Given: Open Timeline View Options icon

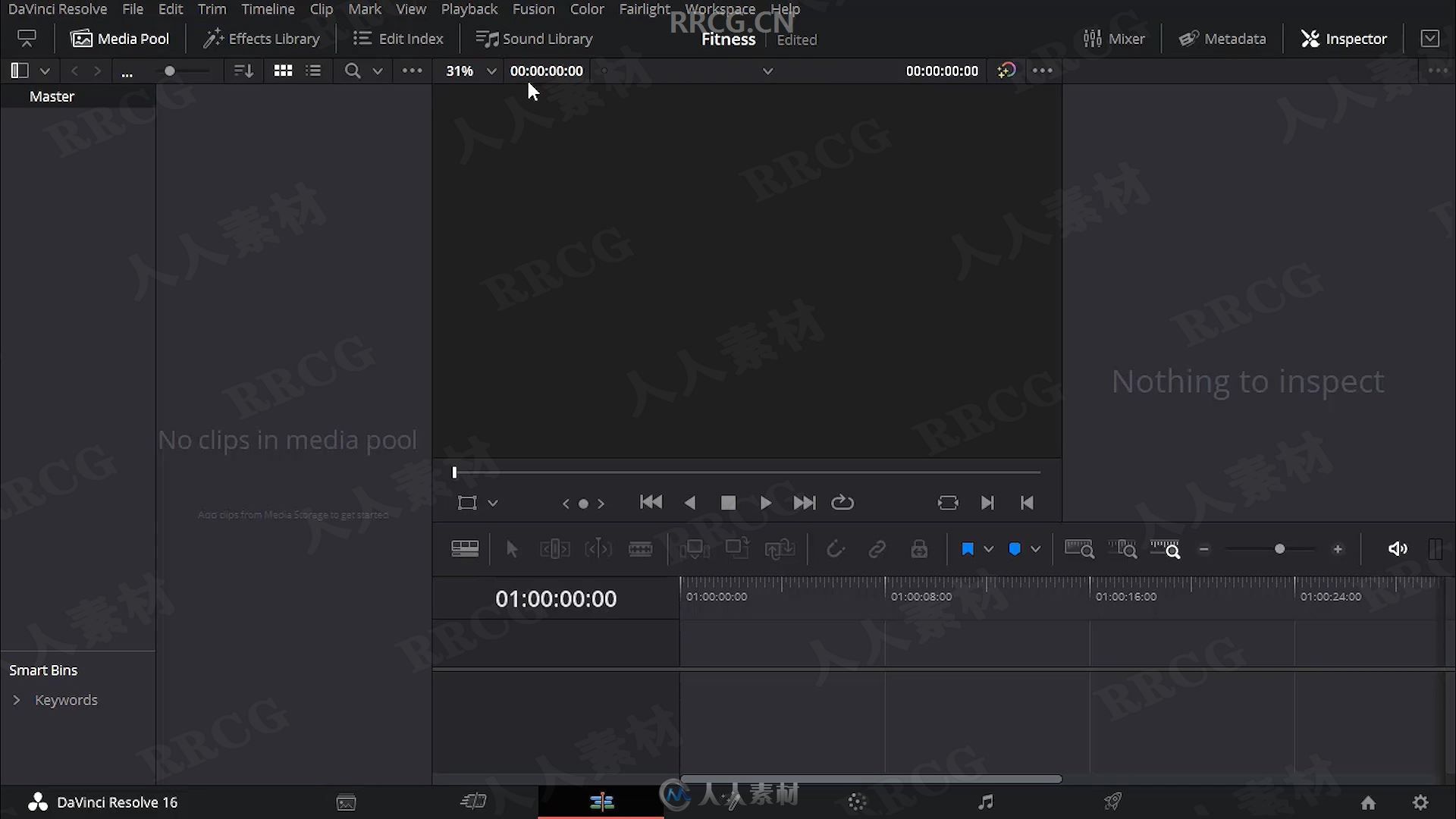Looking at the screenshot, I should pos(465,548).
